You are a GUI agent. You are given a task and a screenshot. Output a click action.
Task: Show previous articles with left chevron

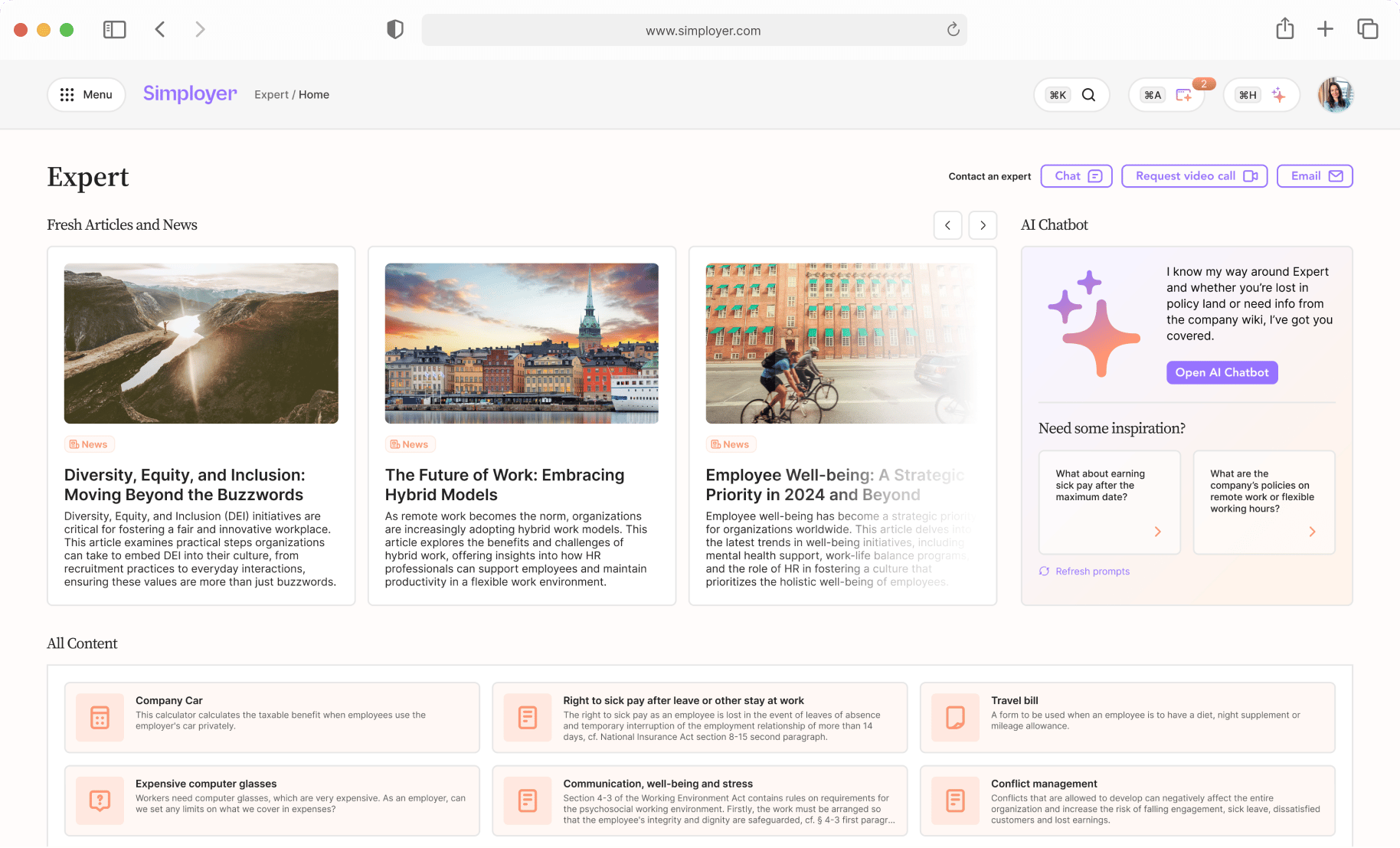pyautogui.click(x=947, y=225)
